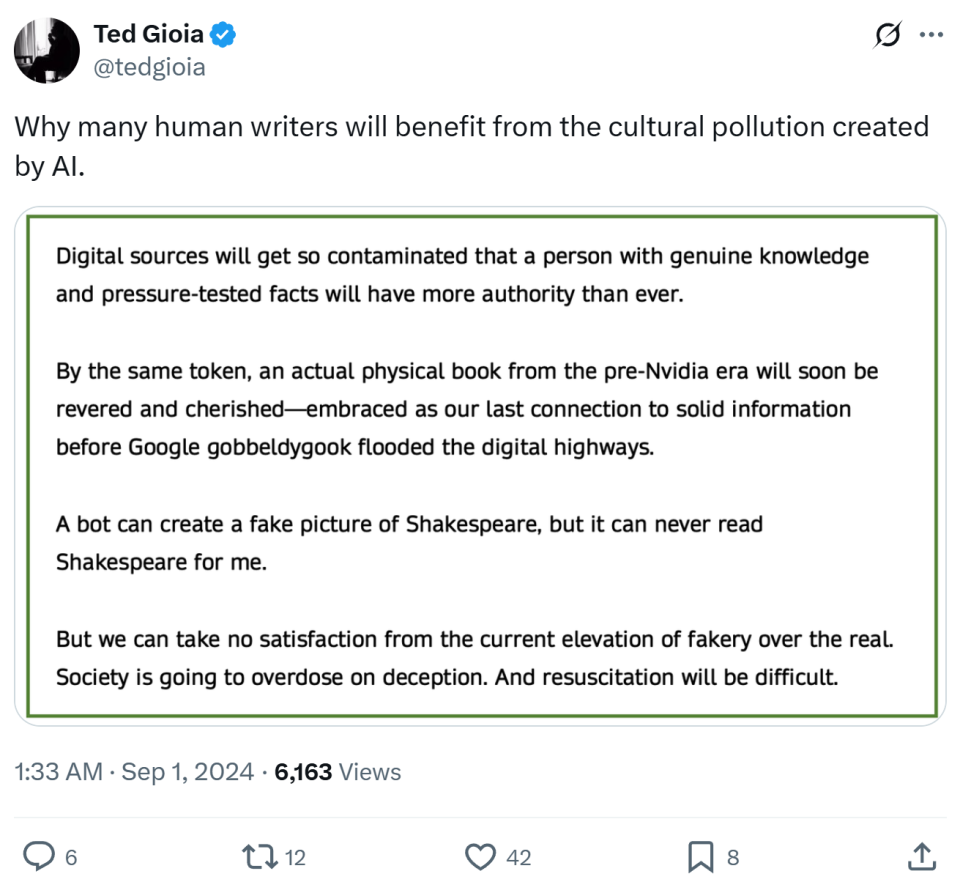Open Ted Gioia's profile avatar
Image resolution: width=960 pixels, height=882 pixels.
(47, 50)
